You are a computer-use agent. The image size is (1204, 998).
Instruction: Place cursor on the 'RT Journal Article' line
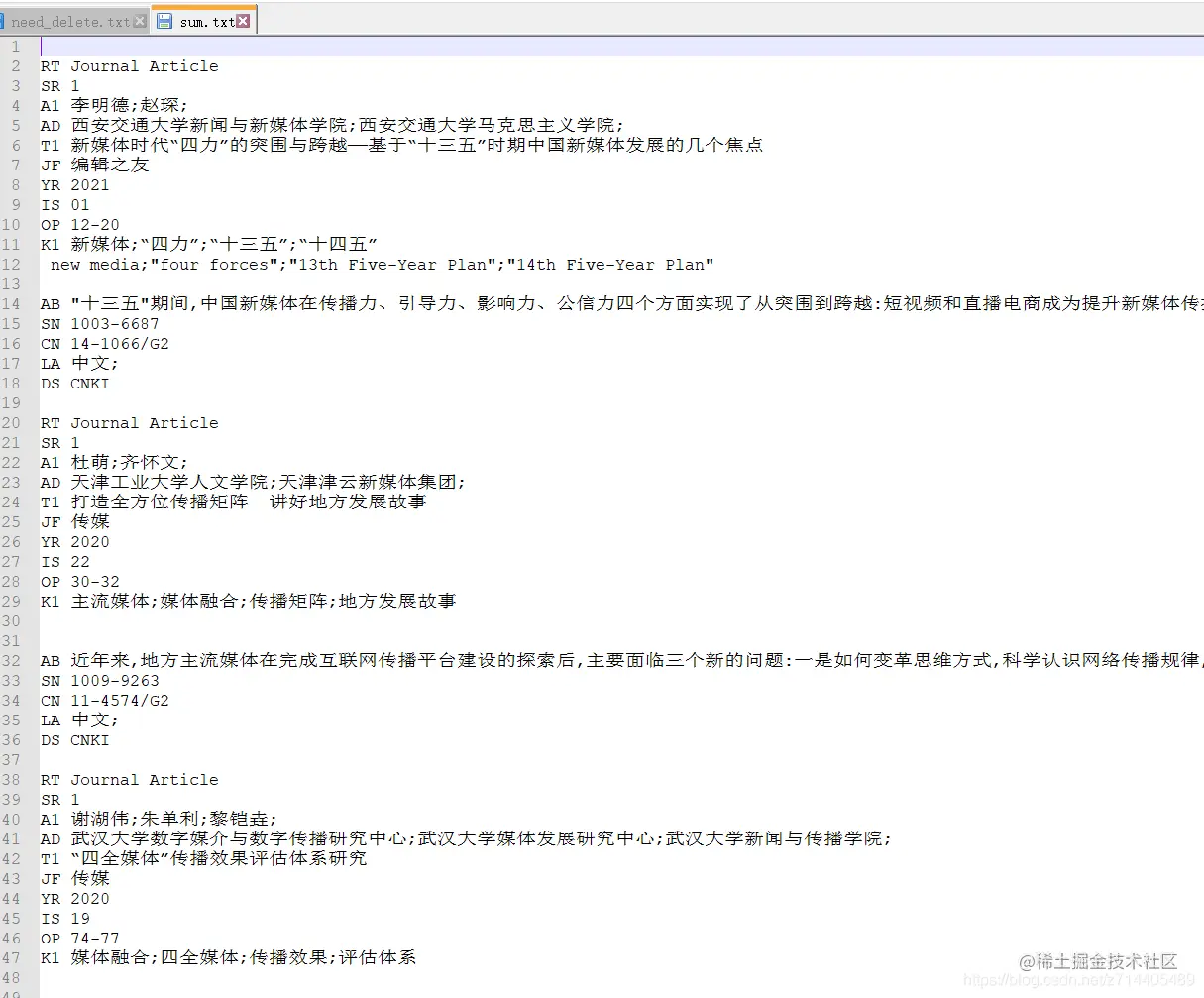click(x=129, y=65)
